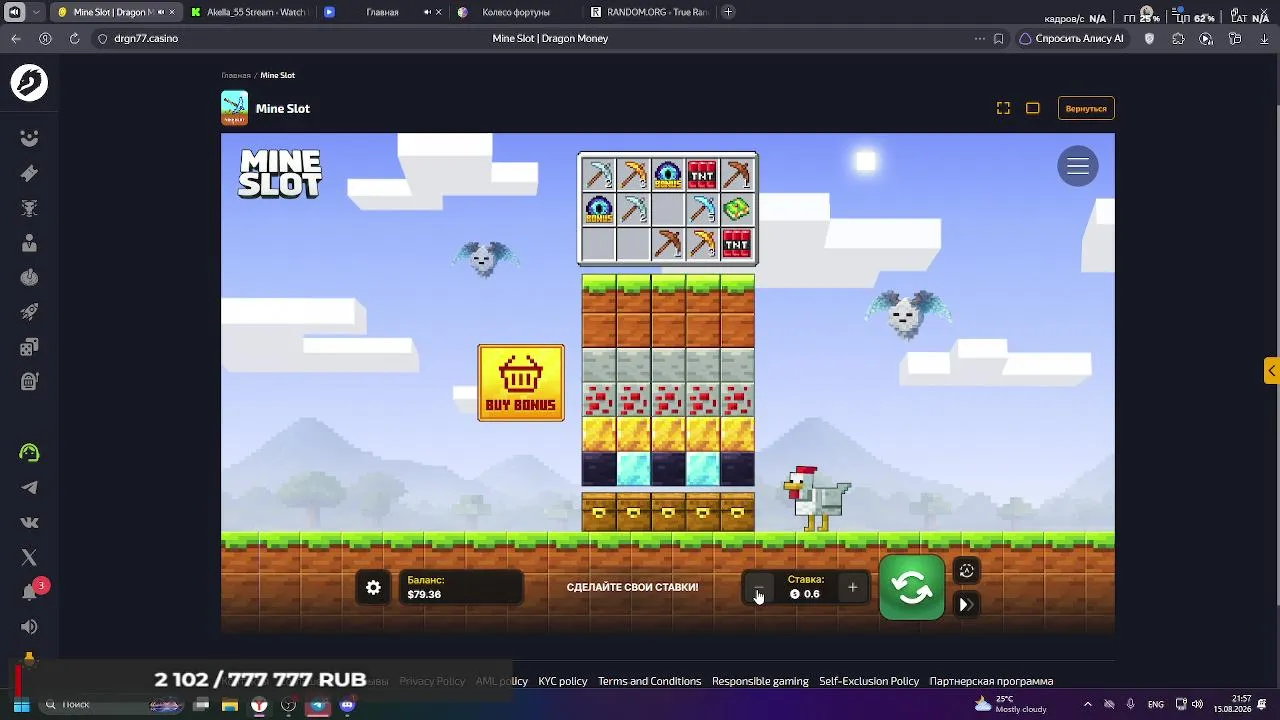Switch to theater mode view
The image size is (1280, 720).
[1033, 108]
